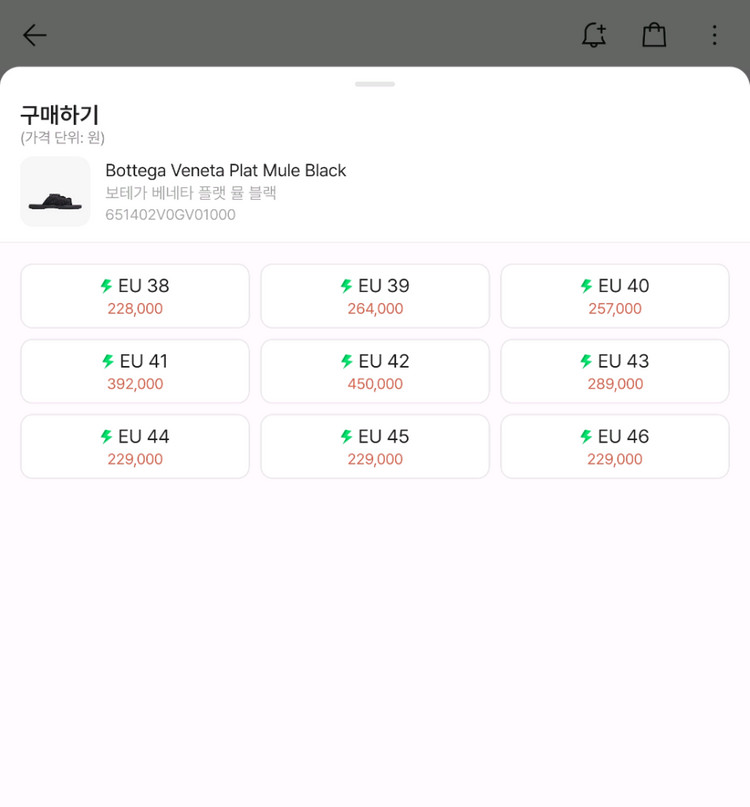Image resolution: width=750 pixels, height=807 pixels.
Task: Click the (가격 단위: 원) note
Action: coord(62,138)
